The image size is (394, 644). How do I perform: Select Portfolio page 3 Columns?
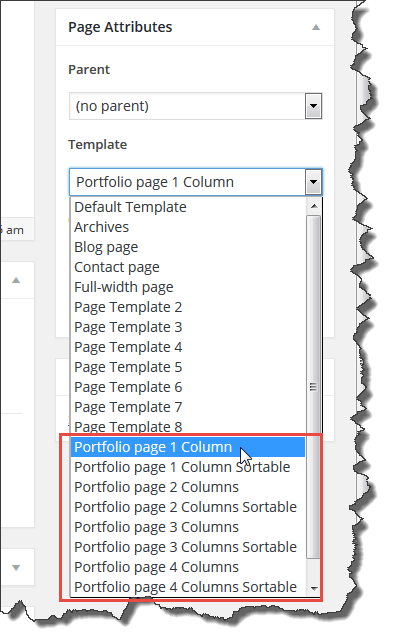(x=188, y=527)
